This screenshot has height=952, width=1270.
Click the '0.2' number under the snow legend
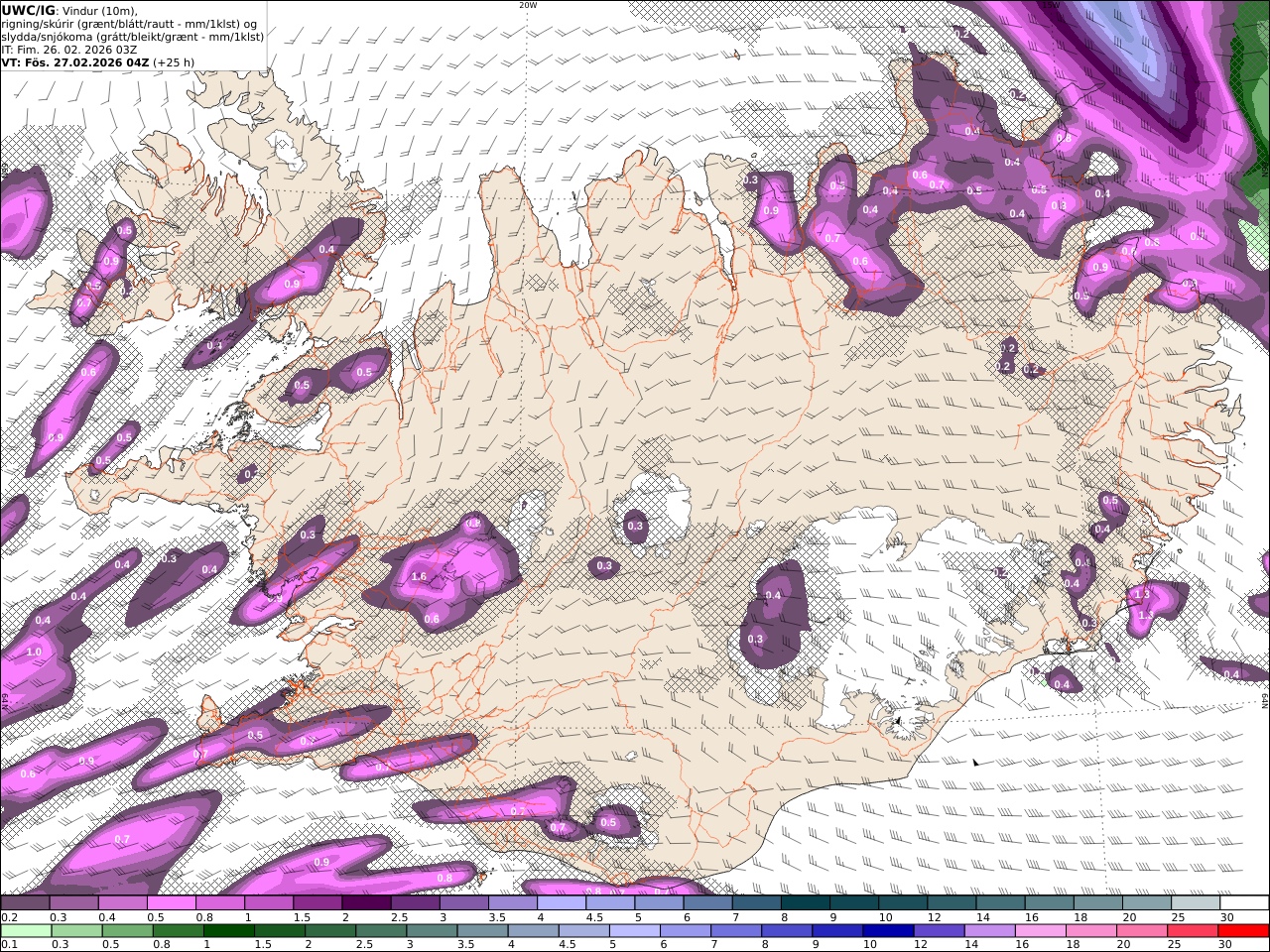pos(8,917)
